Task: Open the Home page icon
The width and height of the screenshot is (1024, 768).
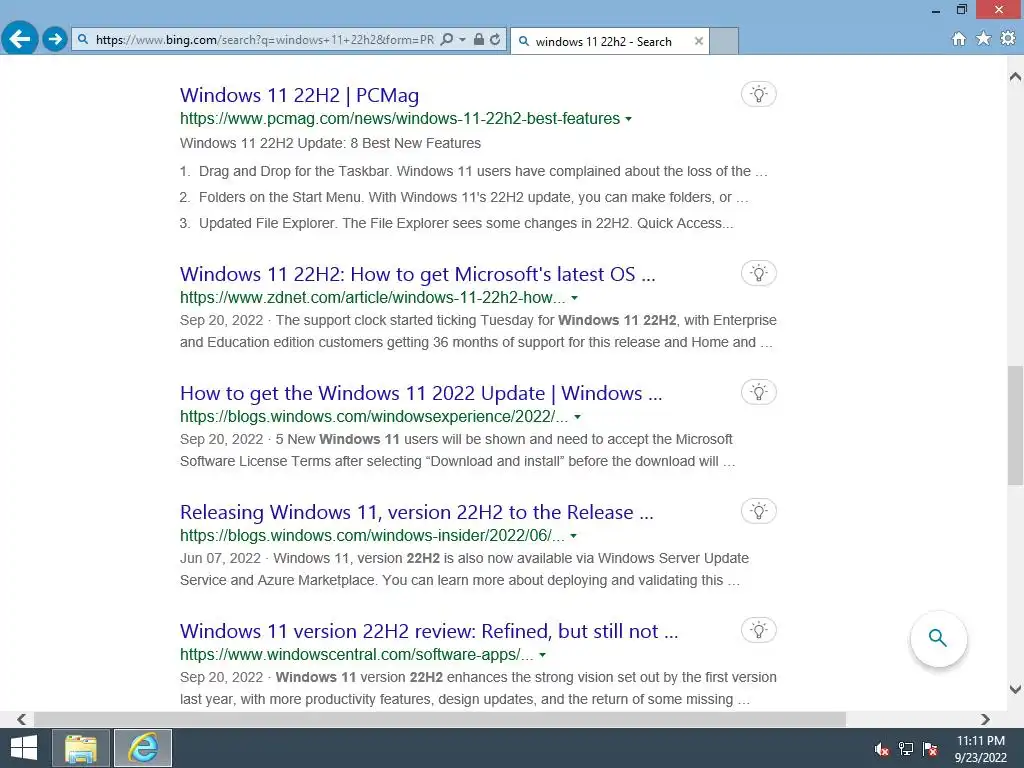Action: click(x=959, y=39)
